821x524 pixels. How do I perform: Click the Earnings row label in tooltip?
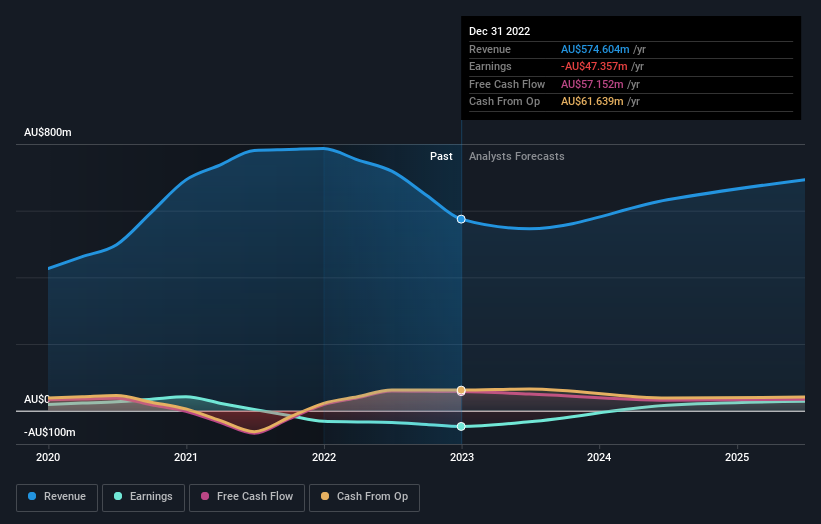490,66
